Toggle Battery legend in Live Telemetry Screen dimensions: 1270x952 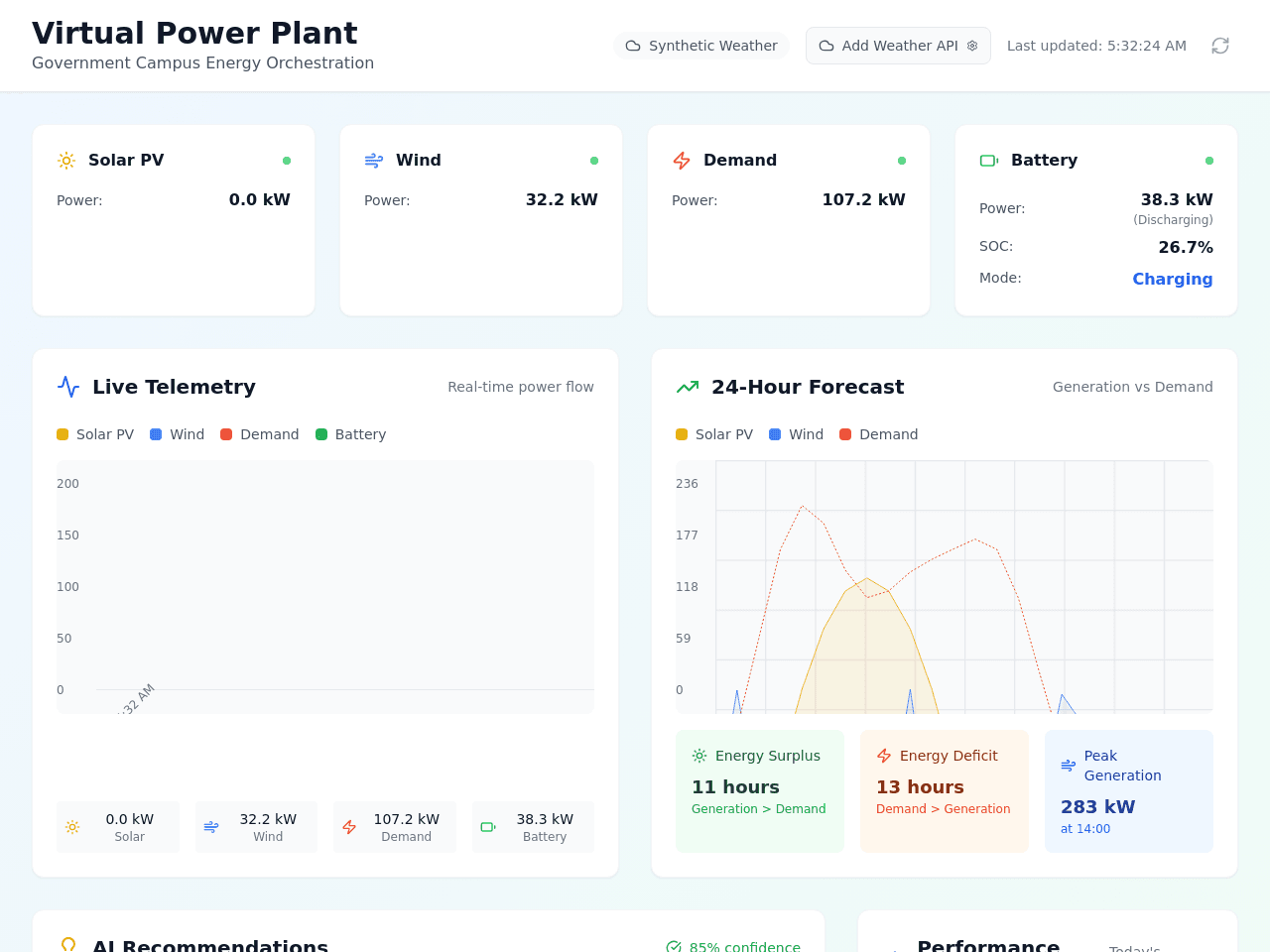350,434
